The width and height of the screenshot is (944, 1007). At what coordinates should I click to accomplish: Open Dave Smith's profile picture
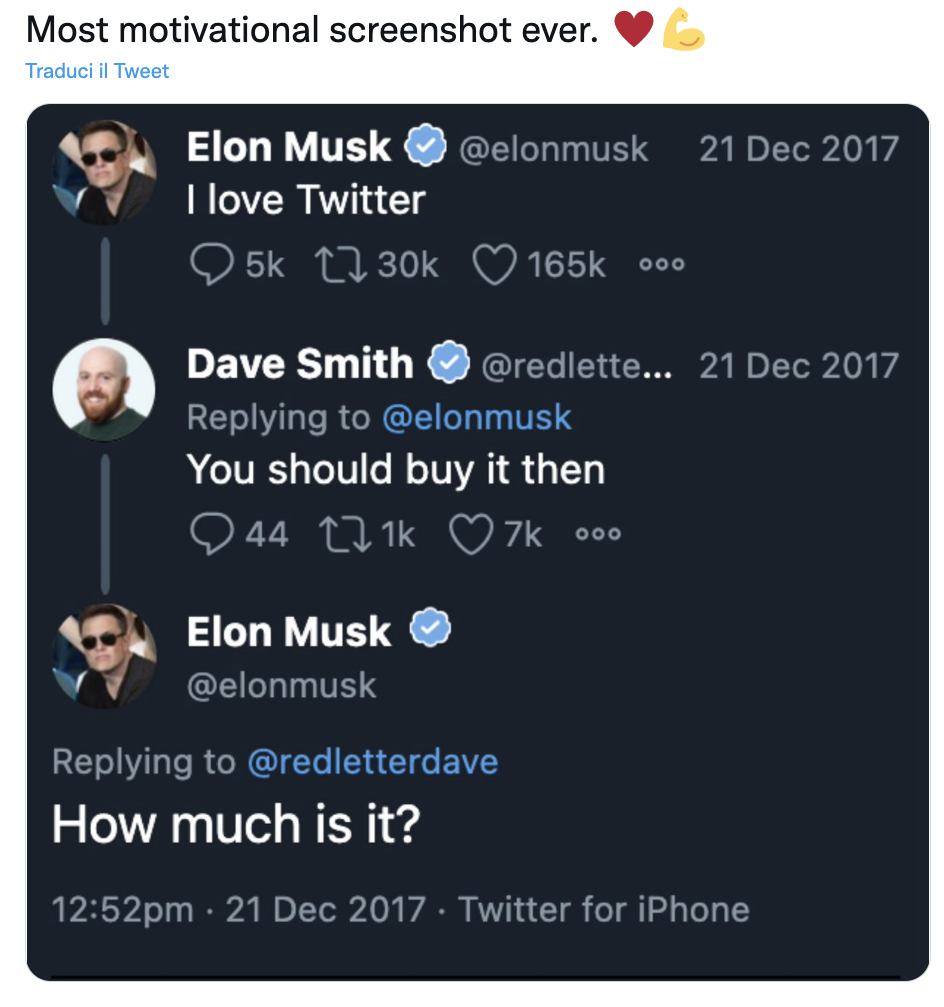coord(104,390)
